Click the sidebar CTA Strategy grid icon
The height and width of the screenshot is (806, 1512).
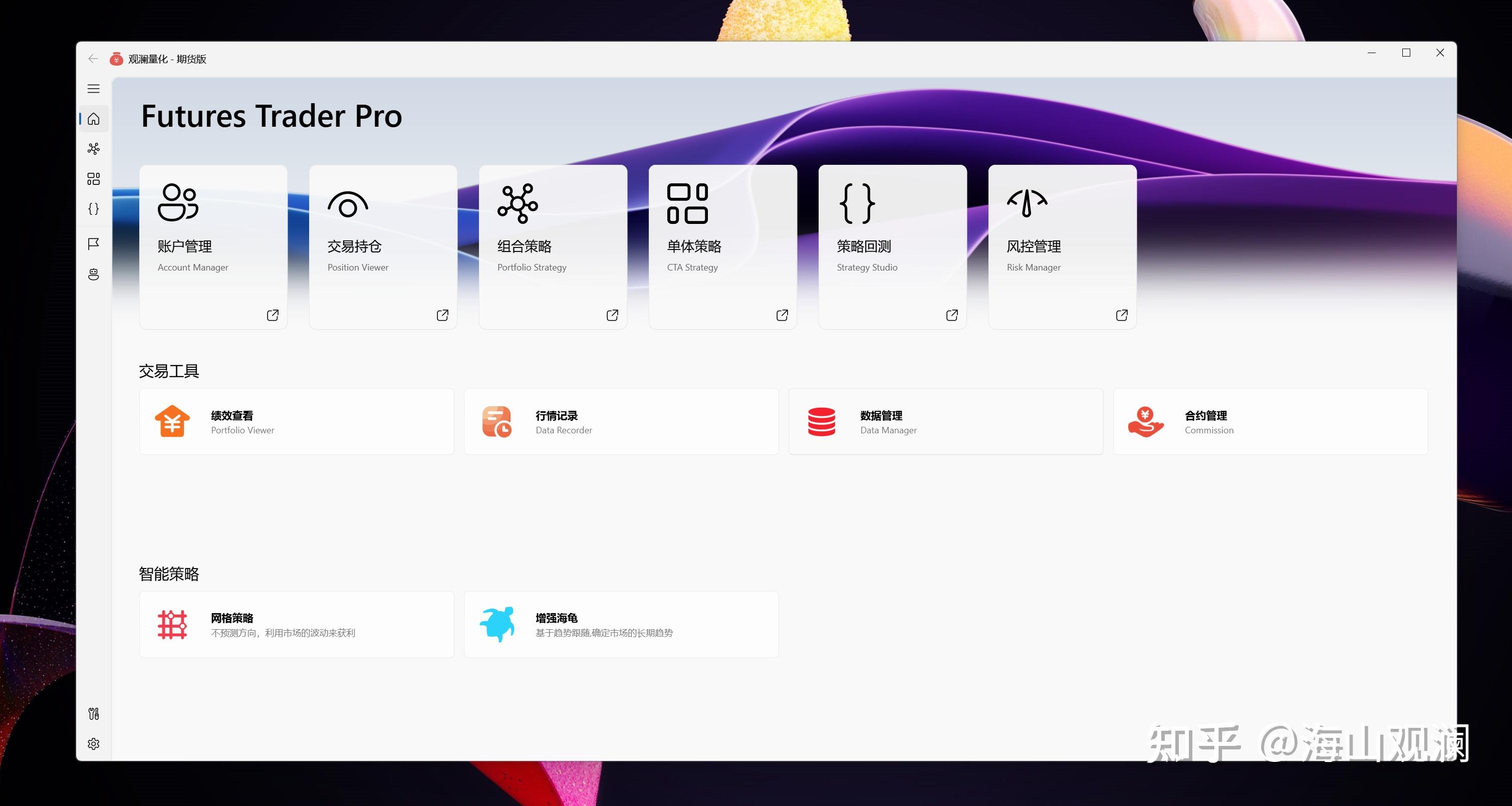(x=93, y=178)
